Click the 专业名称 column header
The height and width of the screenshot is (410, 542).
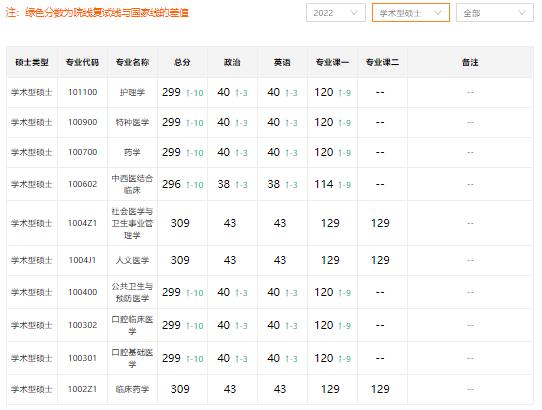click(x=132, y=62)
